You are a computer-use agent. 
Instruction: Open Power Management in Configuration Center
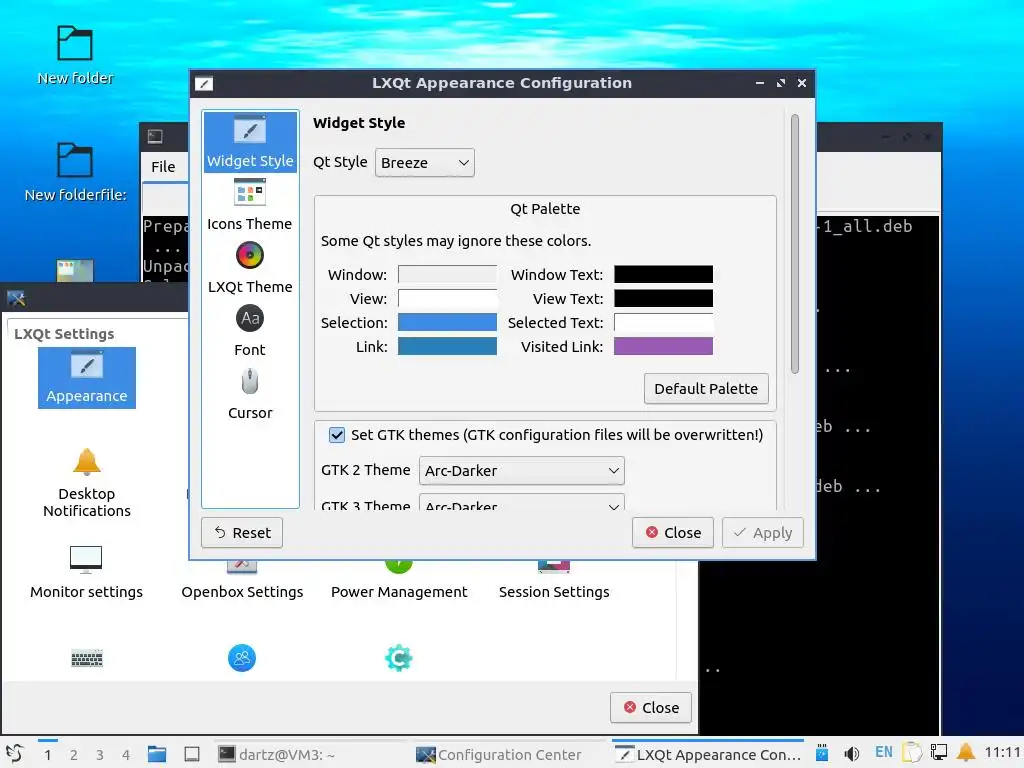click(x=399, y=581)
